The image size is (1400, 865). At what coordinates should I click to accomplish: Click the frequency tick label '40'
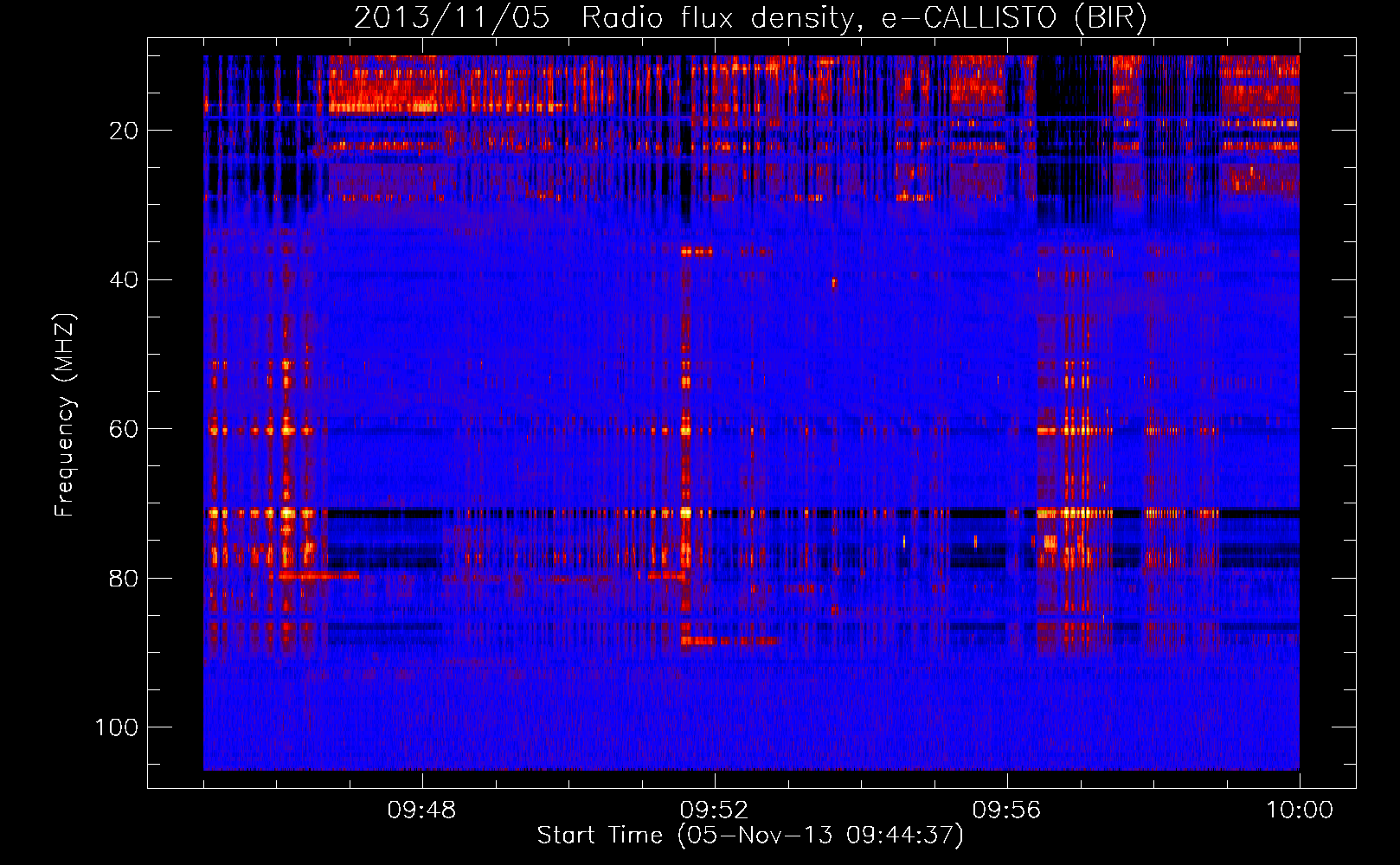tap(124, 279)
